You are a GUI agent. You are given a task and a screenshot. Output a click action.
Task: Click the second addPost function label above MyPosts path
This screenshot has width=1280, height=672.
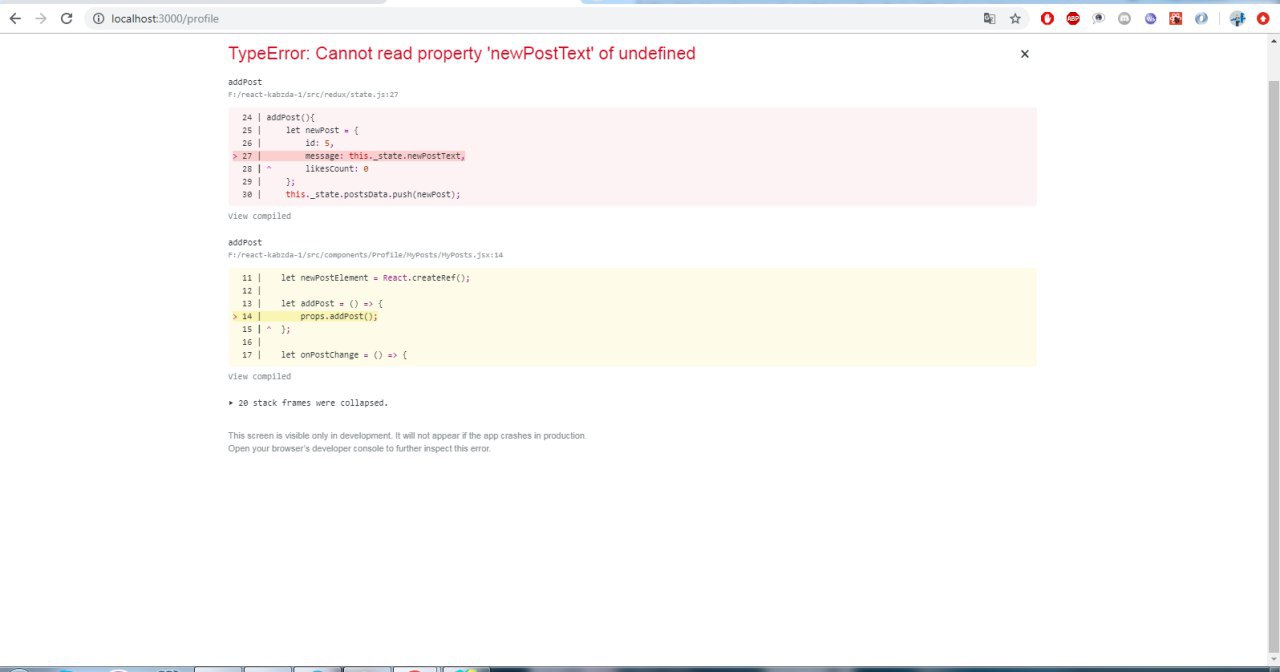[x=245, y=243]
